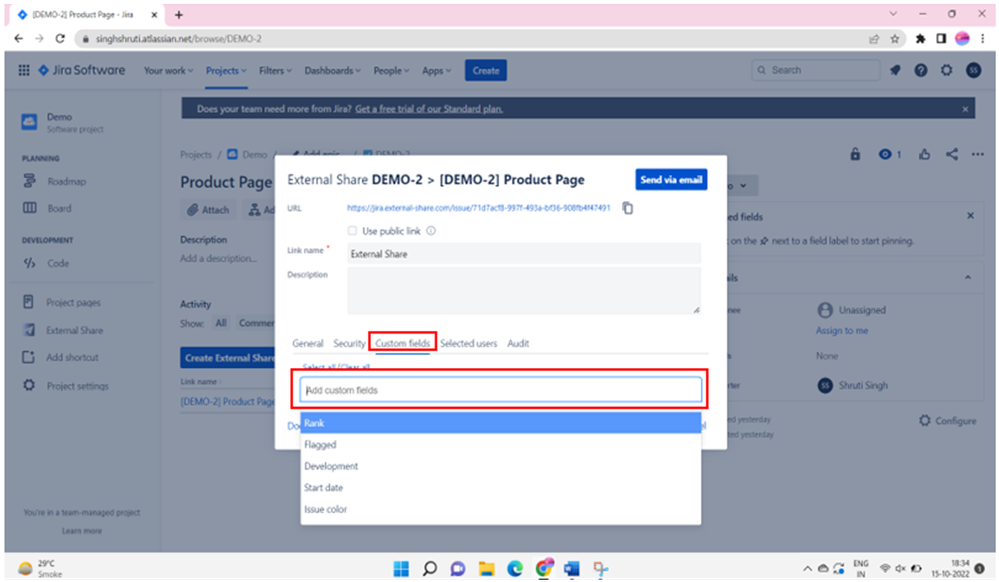
Task: Enable the Use public link checkbox
Action: tap(352, 231)
